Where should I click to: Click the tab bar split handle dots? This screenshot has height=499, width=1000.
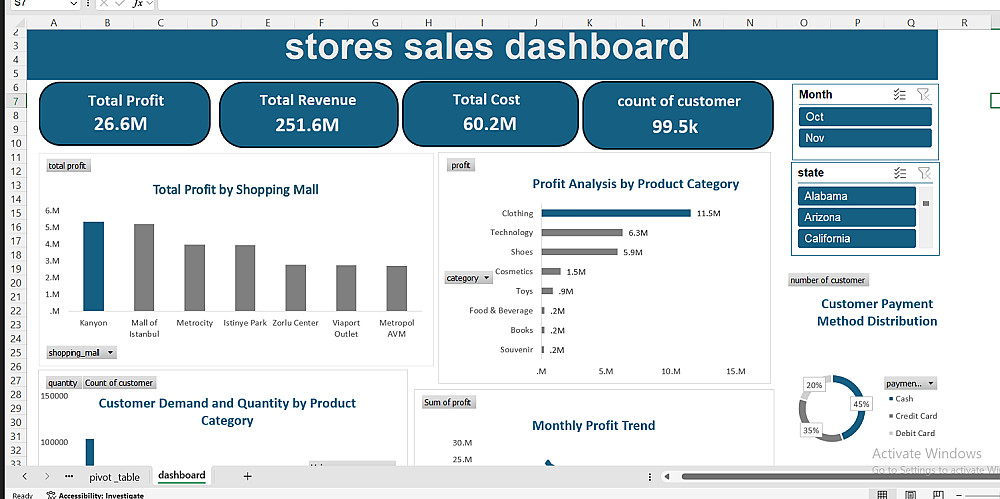tap(650, 476)
